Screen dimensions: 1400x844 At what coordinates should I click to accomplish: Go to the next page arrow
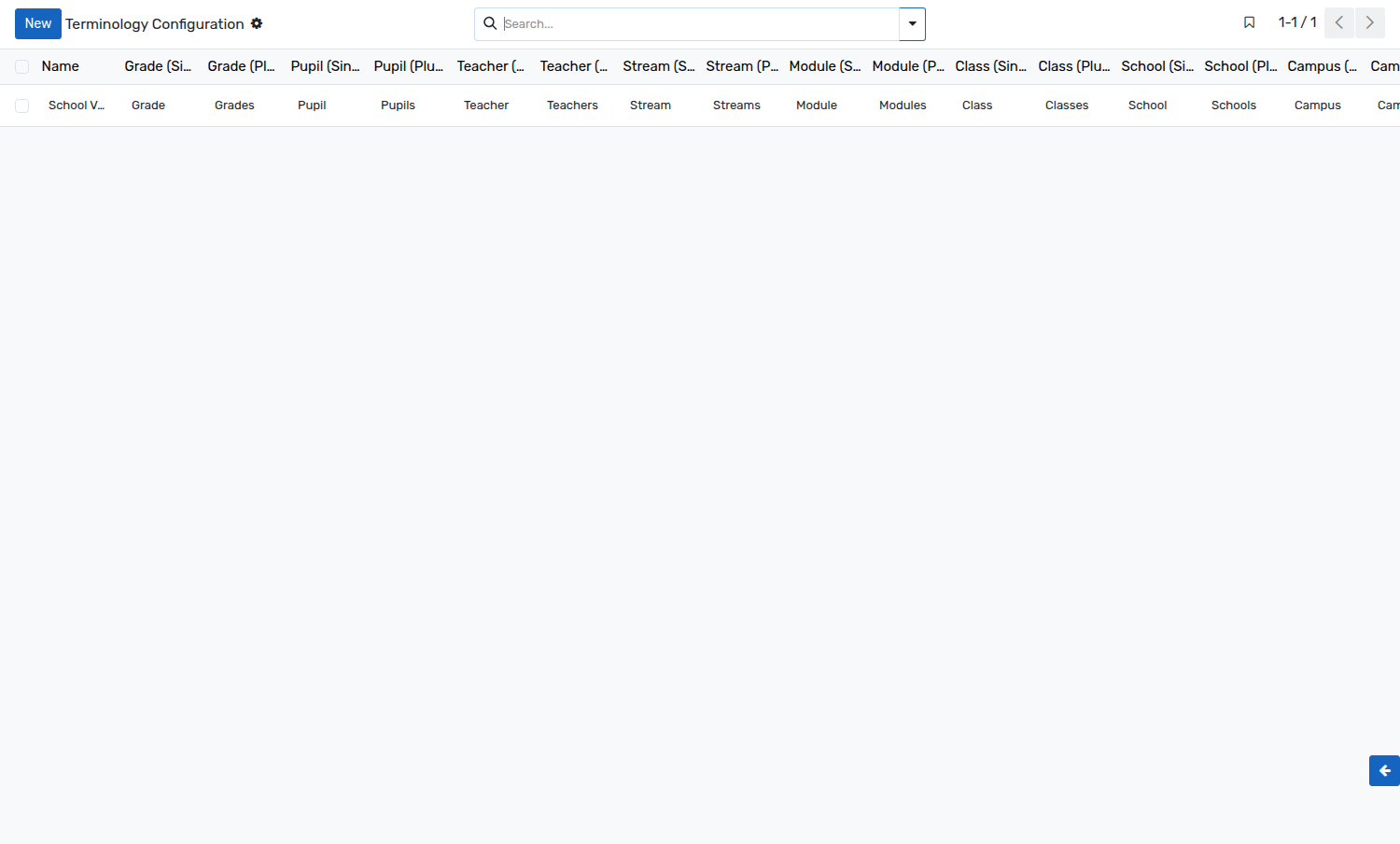(1370, 22)
